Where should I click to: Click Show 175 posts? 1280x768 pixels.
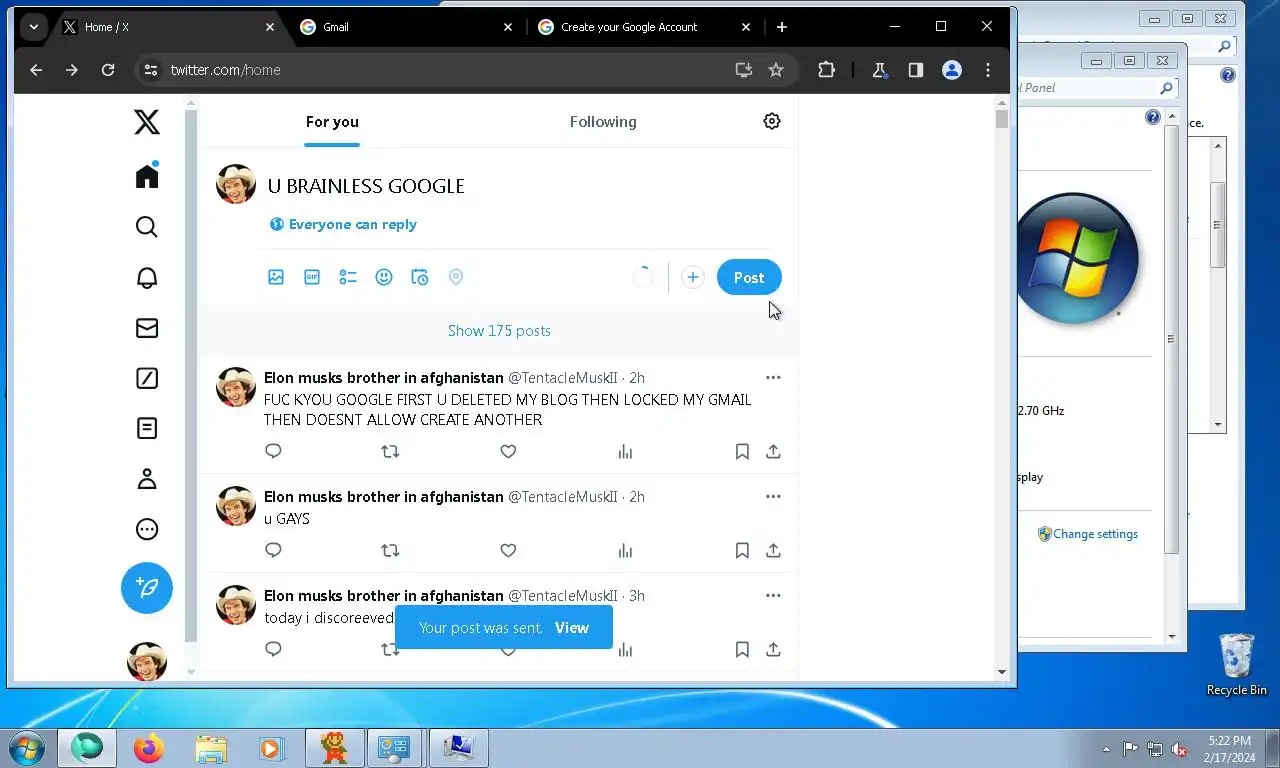pos(499,331)
